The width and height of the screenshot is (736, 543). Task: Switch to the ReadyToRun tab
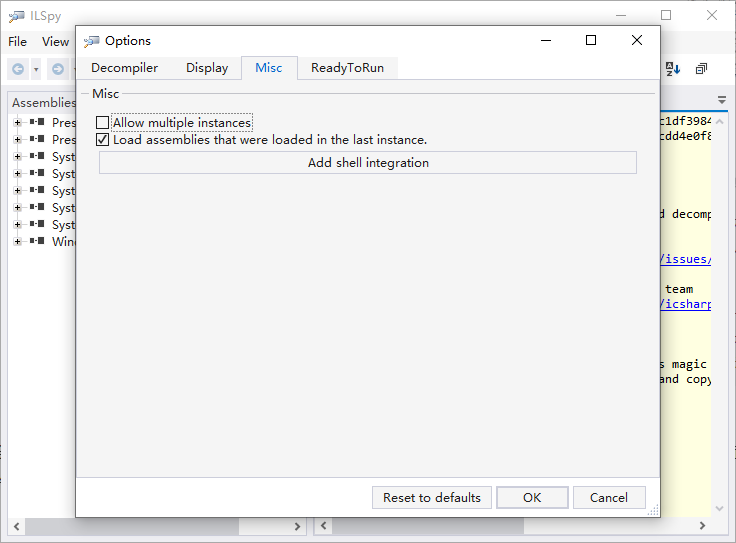(347, 68)
